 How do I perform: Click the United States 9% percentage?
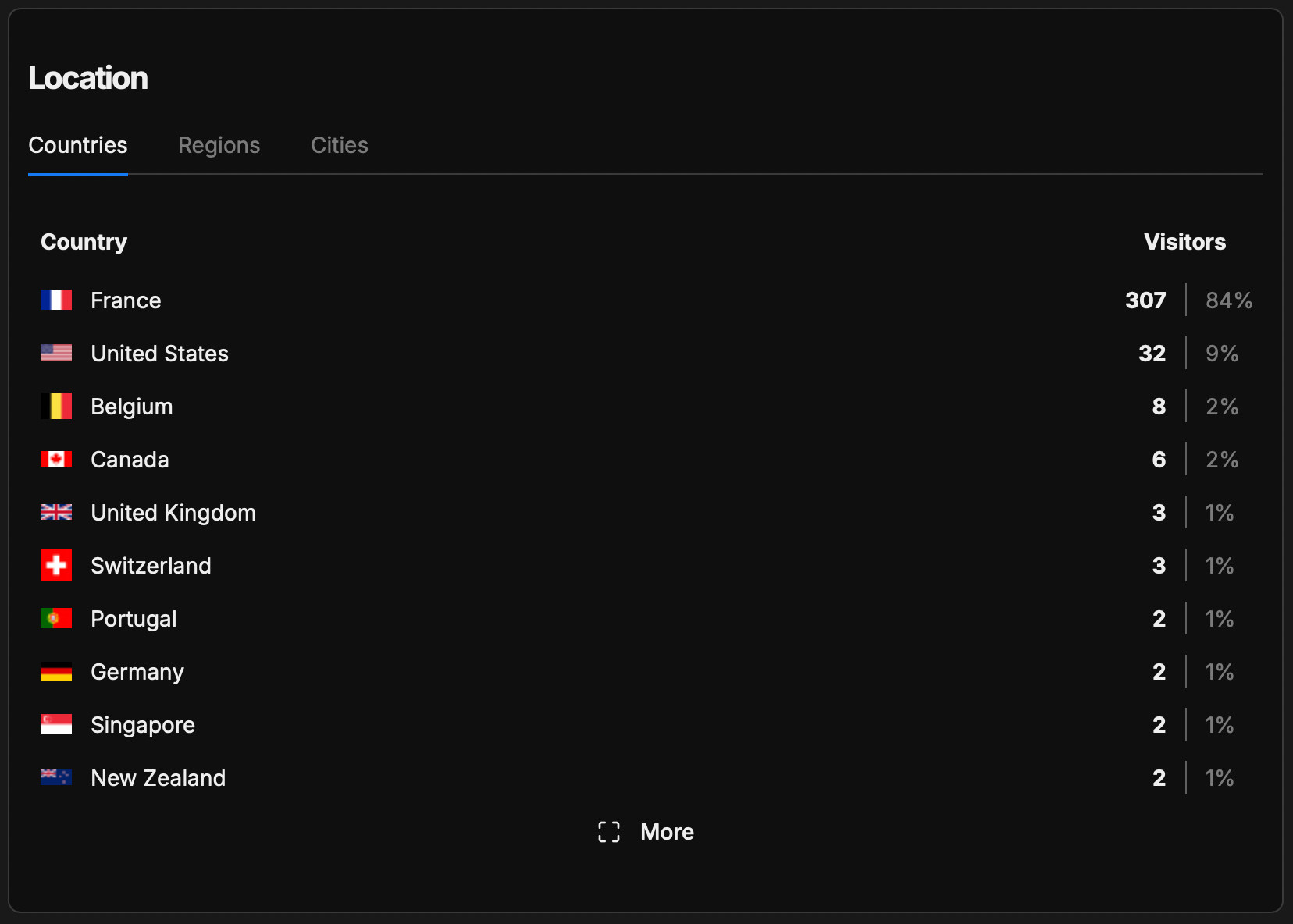tap(1221, 354)
